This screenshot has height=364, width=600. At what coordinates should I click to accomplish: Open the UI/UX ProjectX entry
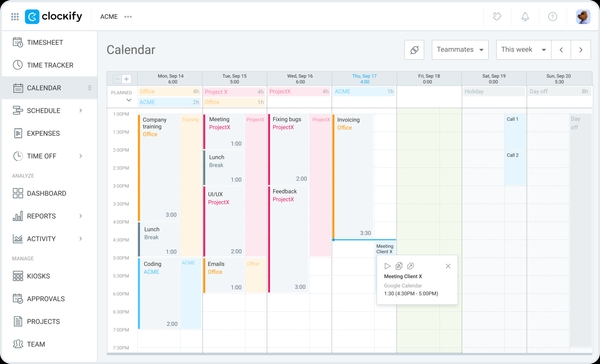click(x=224, y=221)
